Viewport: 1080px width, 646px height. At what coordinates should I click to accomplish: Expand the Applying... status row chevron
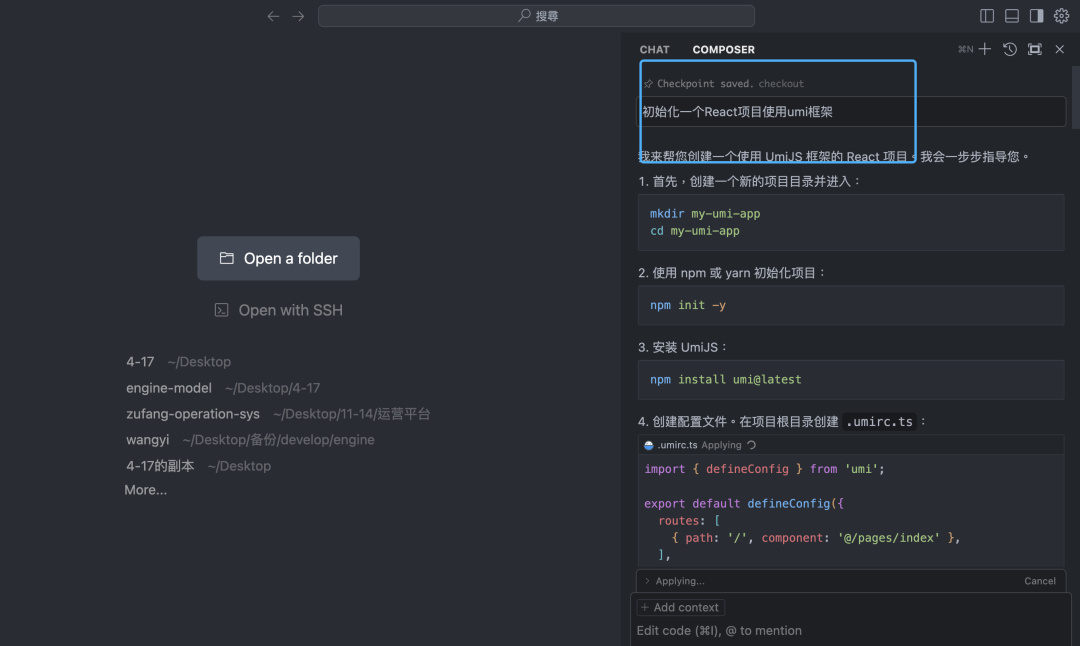click(x=647, y=581)
